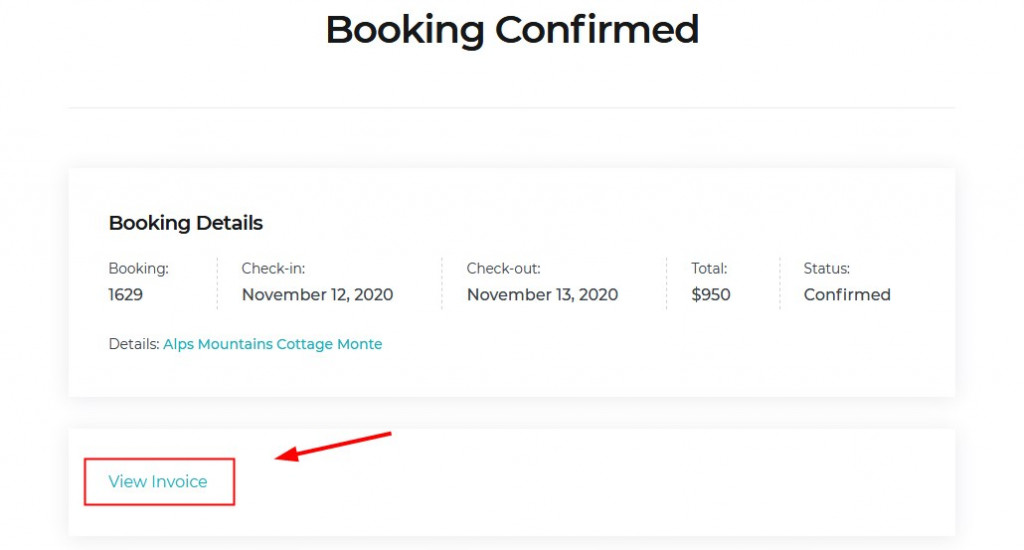
Task: Click the red arrow annotation
Action: tap(333, 446)
